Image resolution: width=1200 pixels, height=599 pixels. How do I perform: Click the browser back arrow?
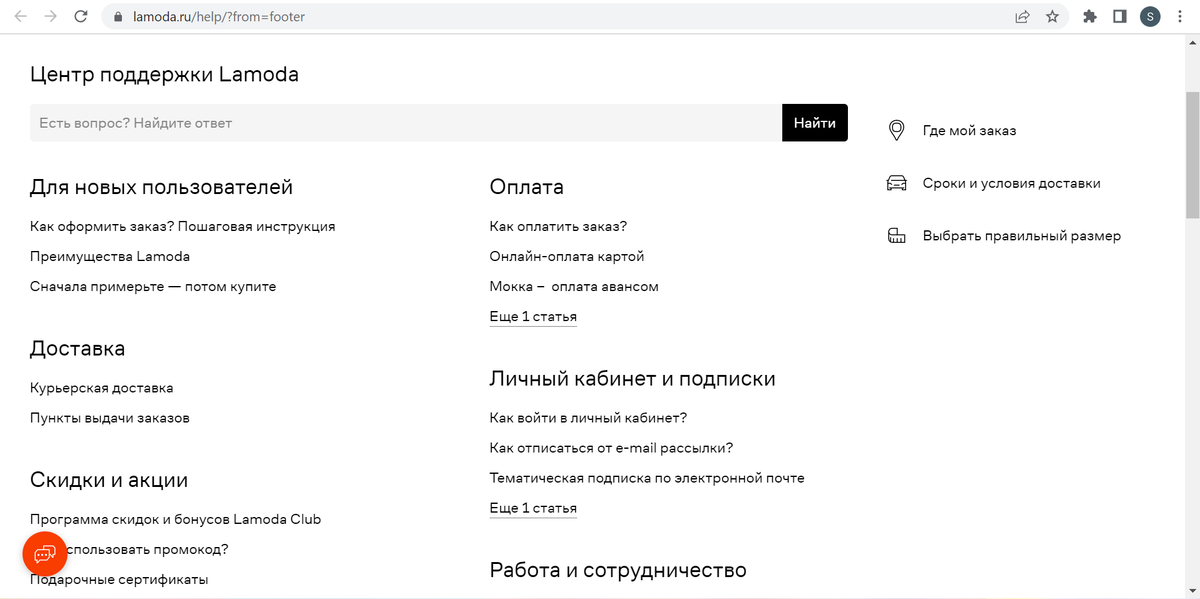pyautogui.click(x=20, y=16)
